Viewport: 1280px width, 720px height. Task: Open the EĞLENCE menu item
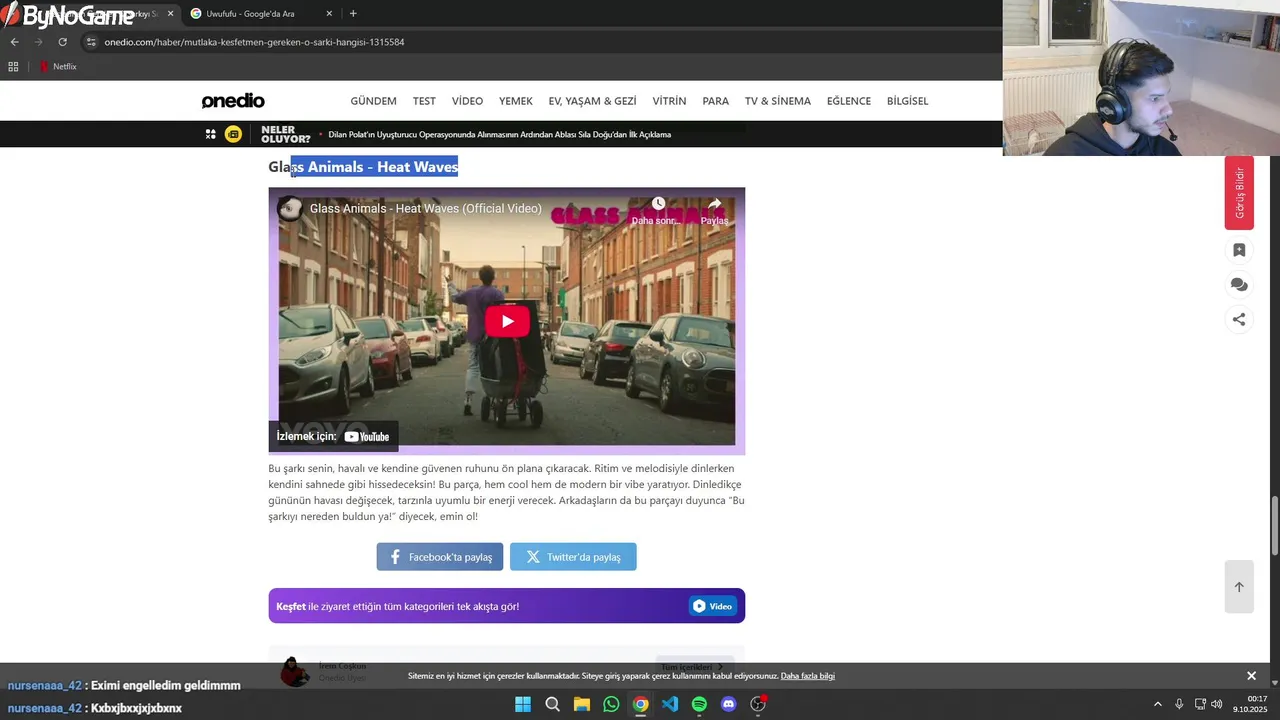coord(849,101)
